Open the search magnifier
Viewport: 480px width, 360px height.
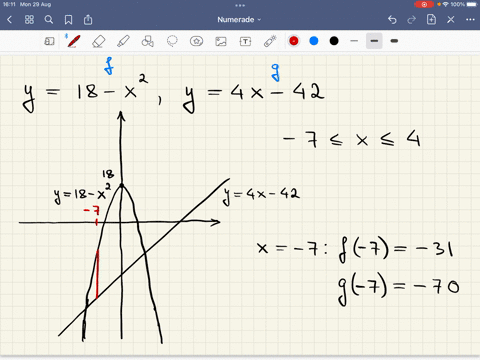pyautogui.click(x=49, y=20)
